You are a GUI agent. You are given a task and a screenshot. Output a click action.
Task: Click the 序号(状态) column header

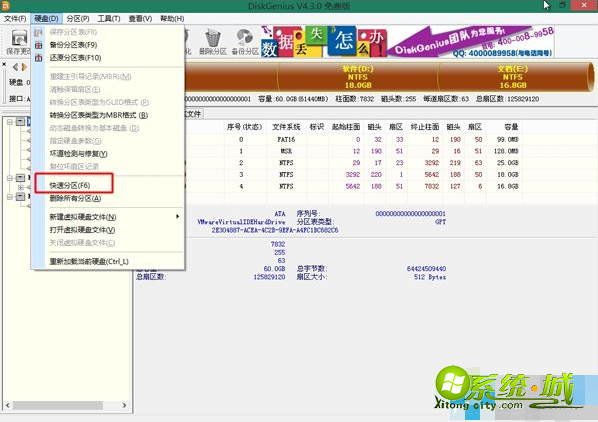click(x=244, y=127)
